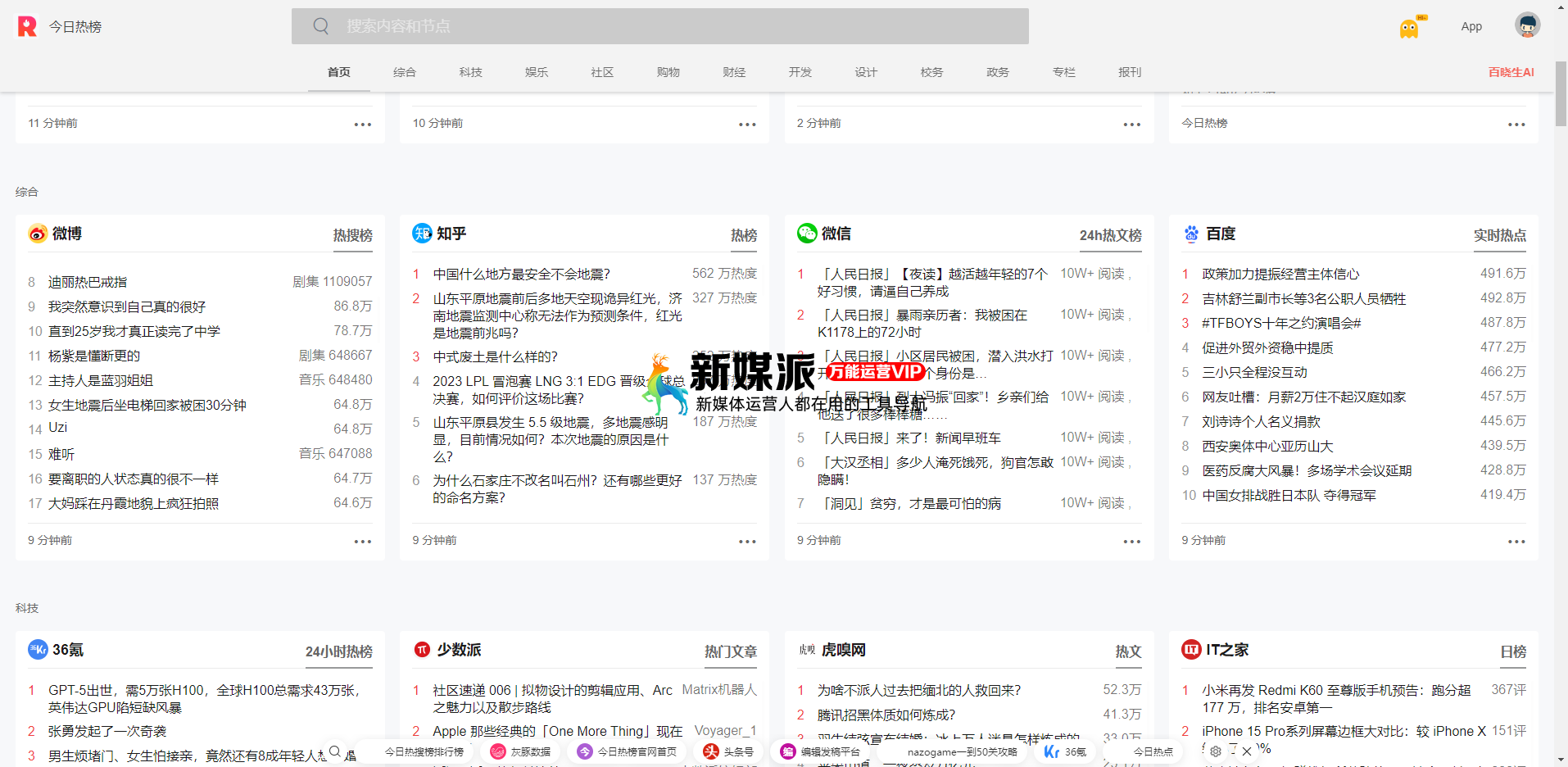Open more options on the 10 分钟前 card
Image resolution: width=1568 pixels, height=767 pixels.
coord(747,125)
